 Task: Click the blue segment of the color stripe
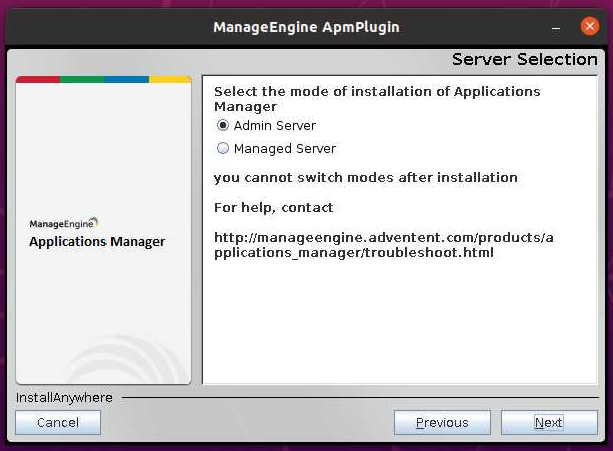[x=126, y=79]
